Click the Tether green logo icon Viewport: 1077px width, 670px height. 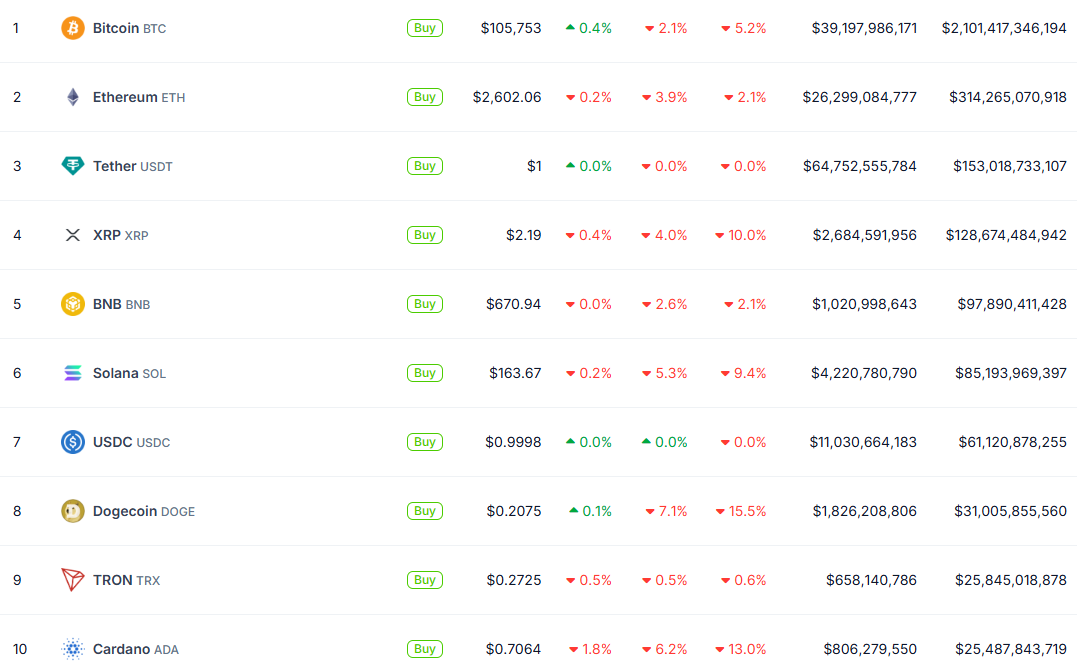73,166
